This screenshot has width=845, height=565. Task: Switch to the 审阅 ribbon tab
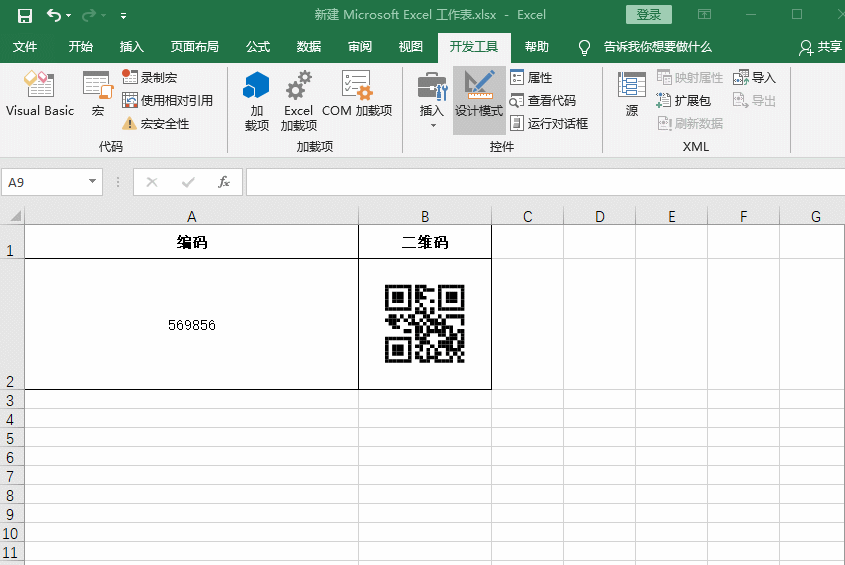[x=359, y=47]
